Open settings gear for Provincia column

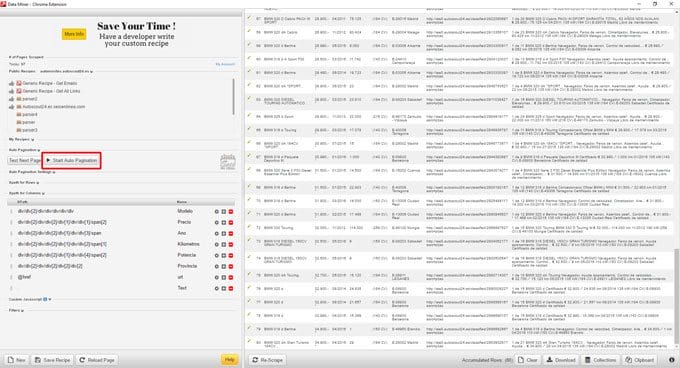(216, 266)
